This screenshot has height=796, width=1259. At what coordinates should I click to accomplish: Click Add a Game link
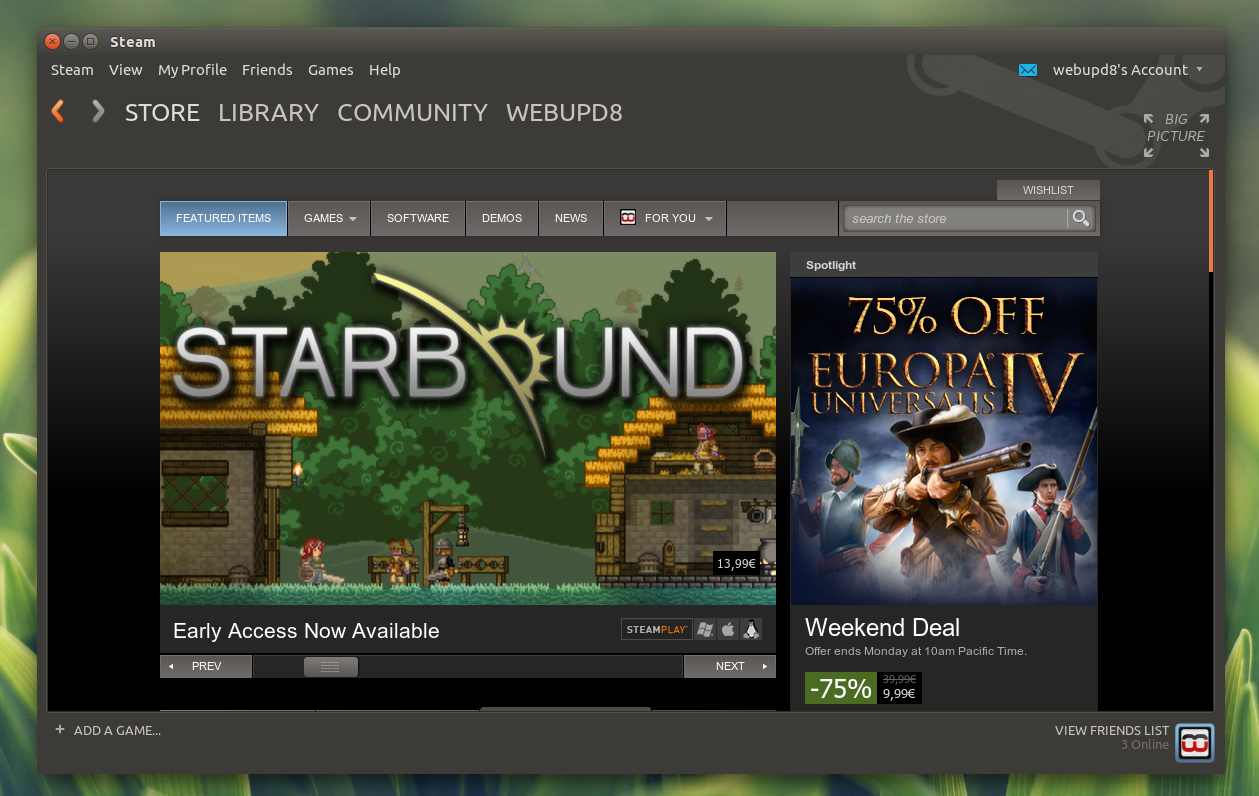pyautogui.click(x=117, y=730)
